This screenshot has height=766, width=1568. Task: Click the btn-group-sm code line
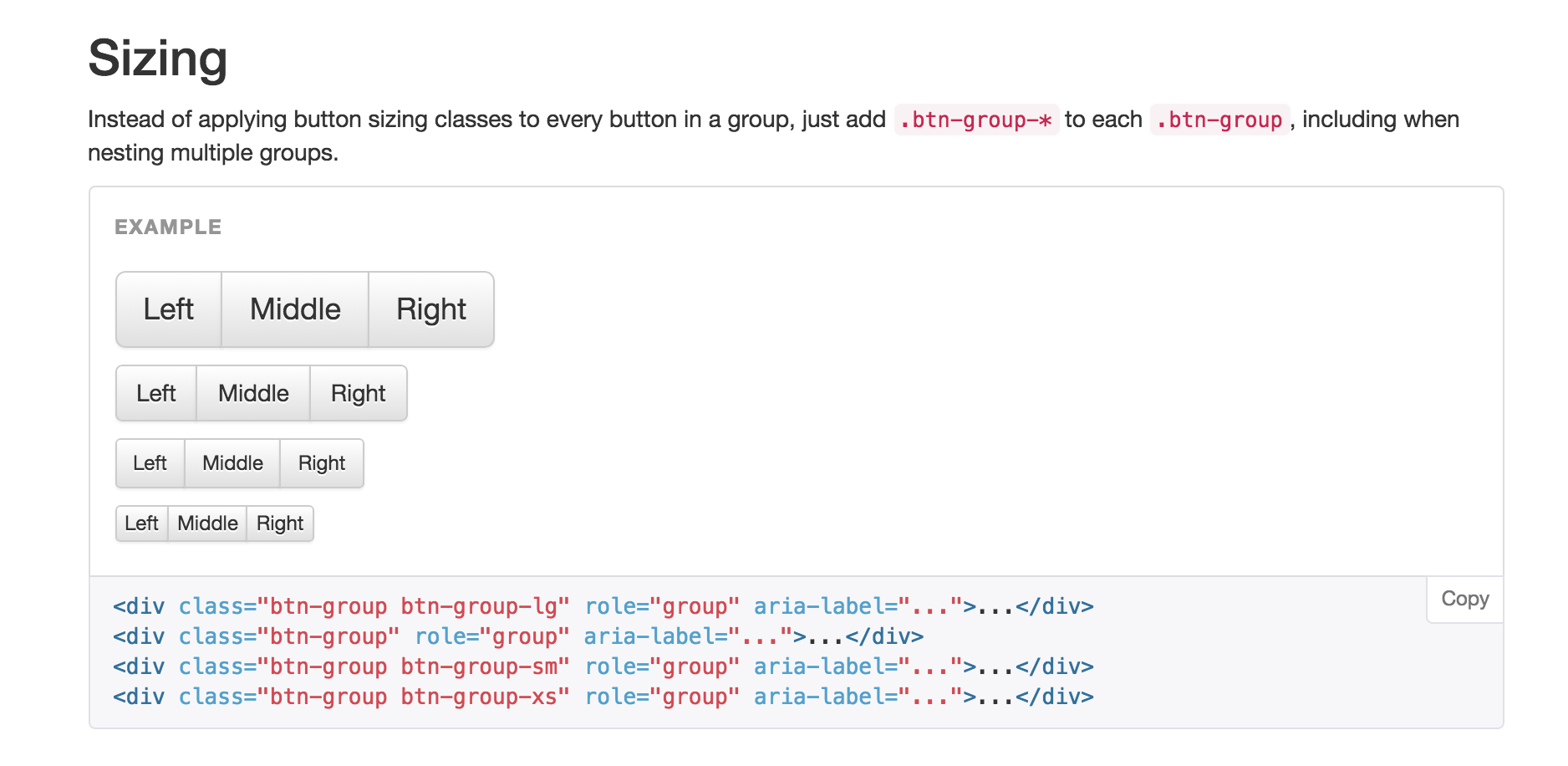tap(603, 666)
